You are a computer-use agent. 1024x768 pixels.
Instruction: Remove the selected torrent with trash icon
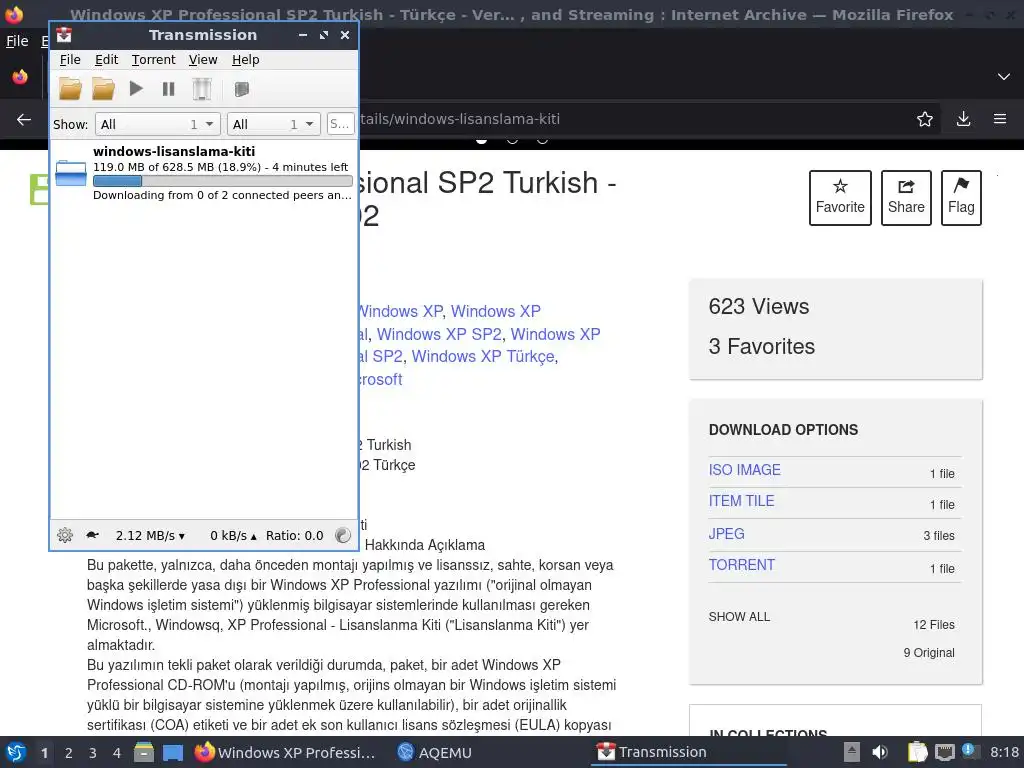(x=202, y=89)
